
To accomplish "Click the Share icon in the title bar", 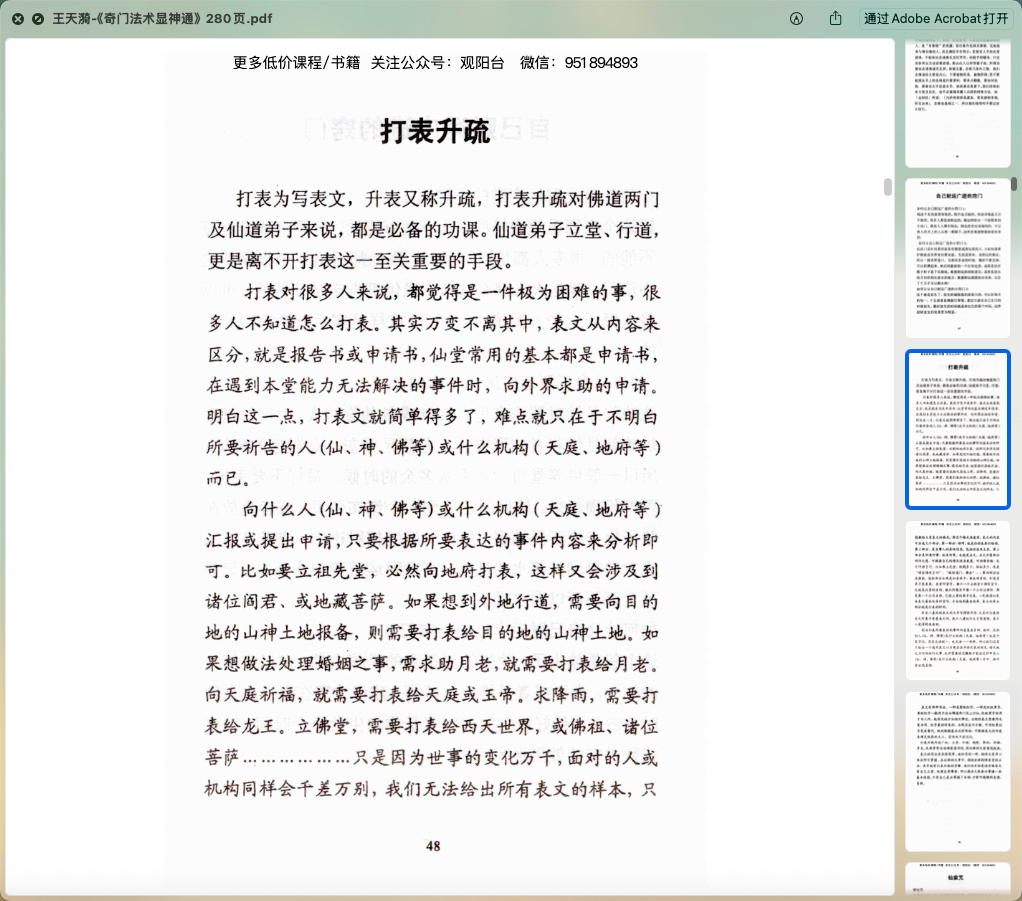I will 836,19.
